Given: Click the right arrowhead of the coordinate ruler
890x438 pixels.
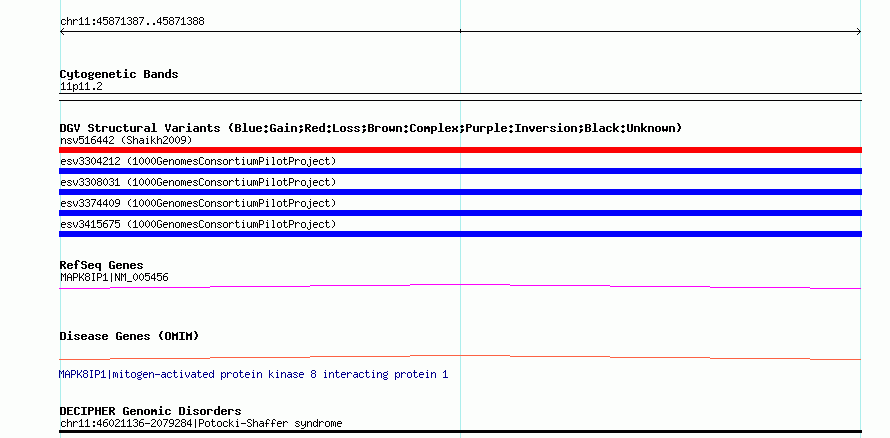Looking at the screenshot, I should coord(859,32).
